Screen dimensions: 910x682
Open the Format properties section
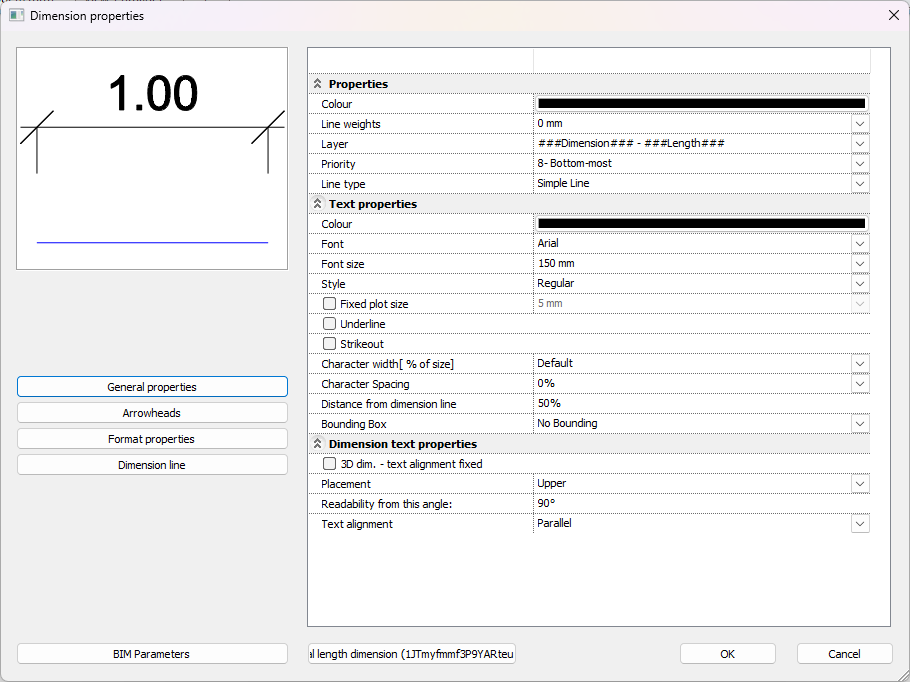tap(152, 439)
